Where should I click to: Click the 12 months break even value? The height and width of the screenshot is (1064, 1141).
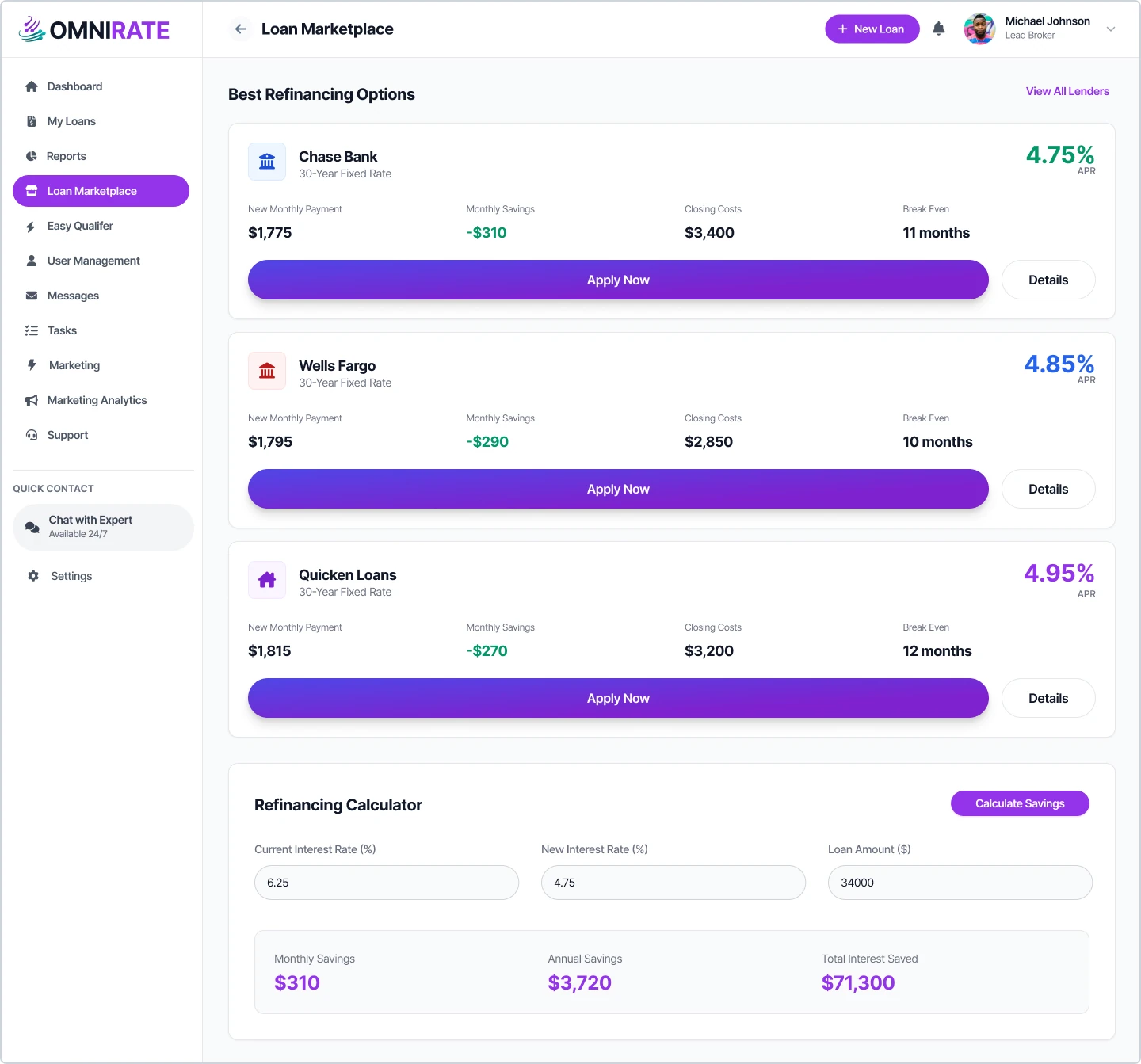coord(937,651)
